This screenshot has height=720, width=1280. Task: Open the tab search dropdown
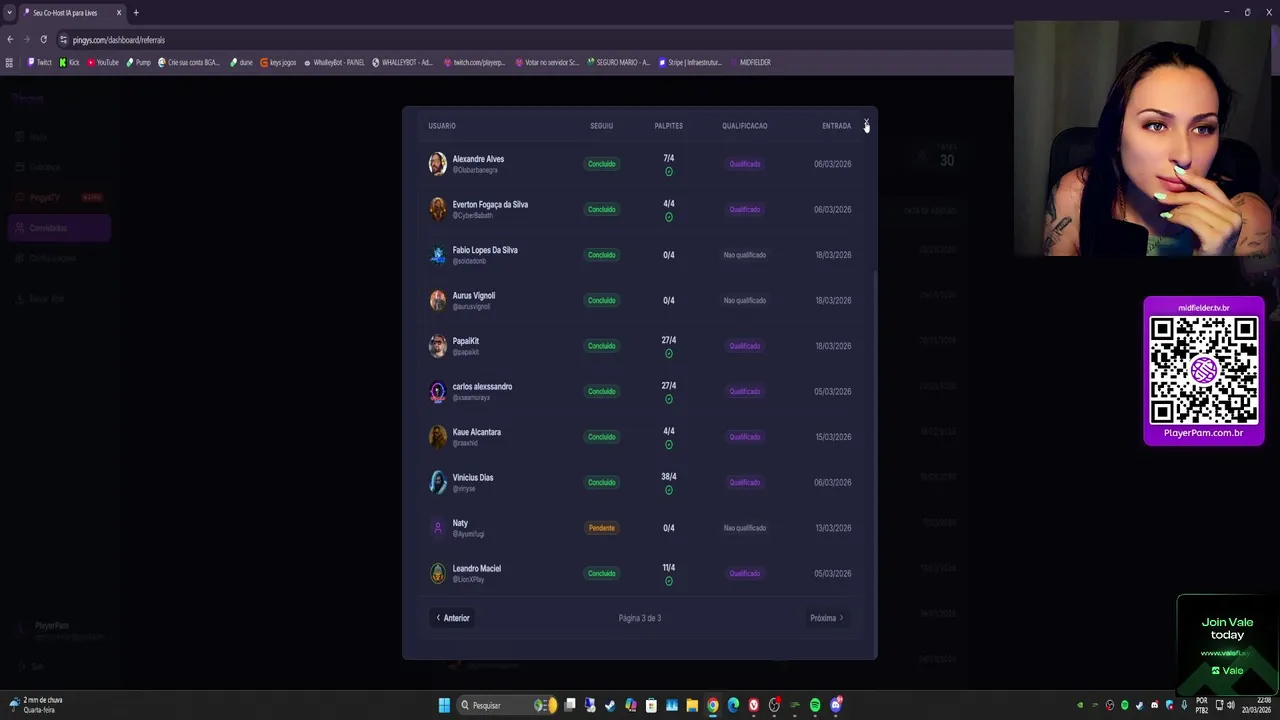(x=9, y=13)
